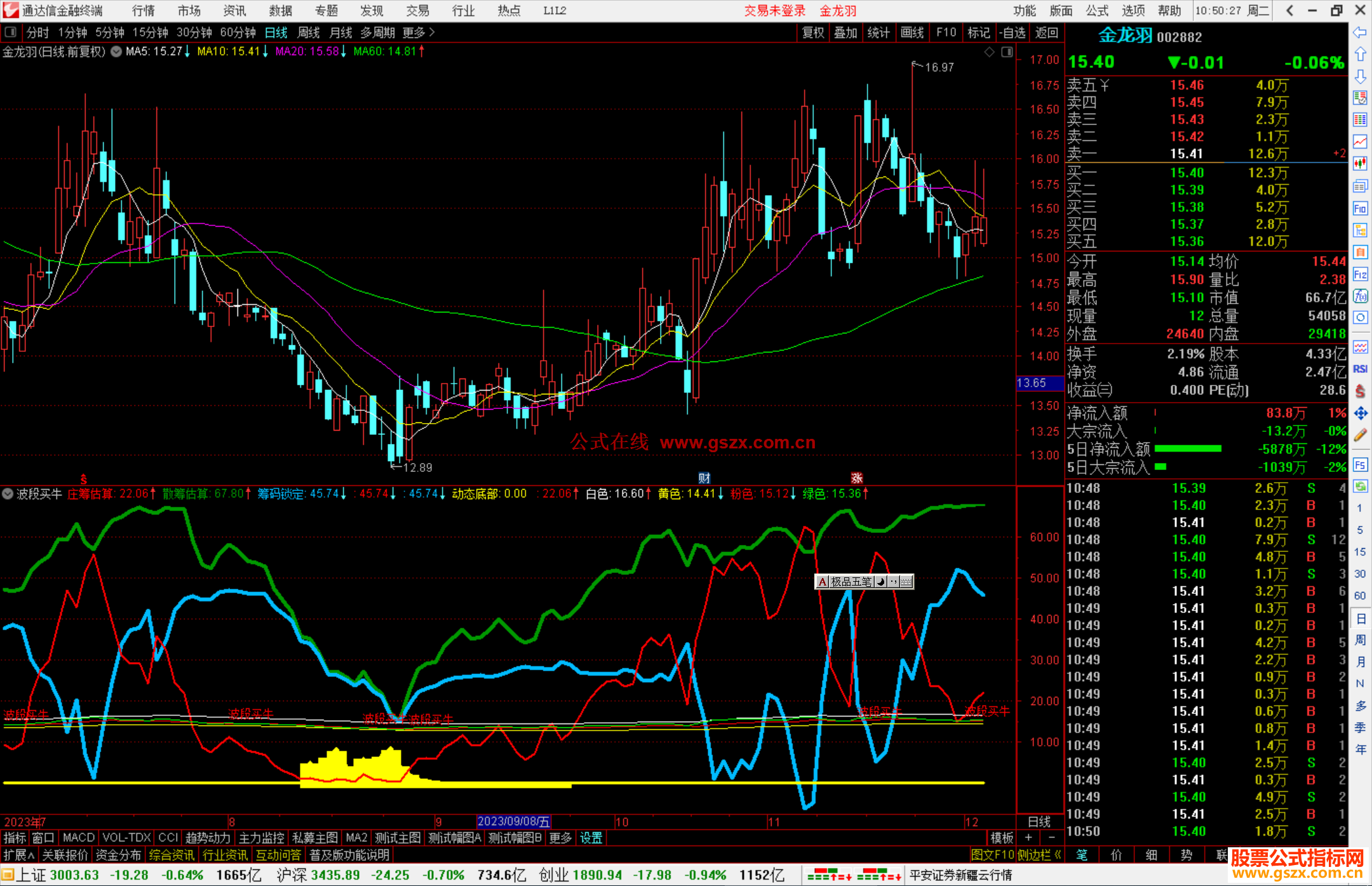Expand 更多 period options
The width and height of the screenshot is (1372, 886).
click(x=418, y=32)
